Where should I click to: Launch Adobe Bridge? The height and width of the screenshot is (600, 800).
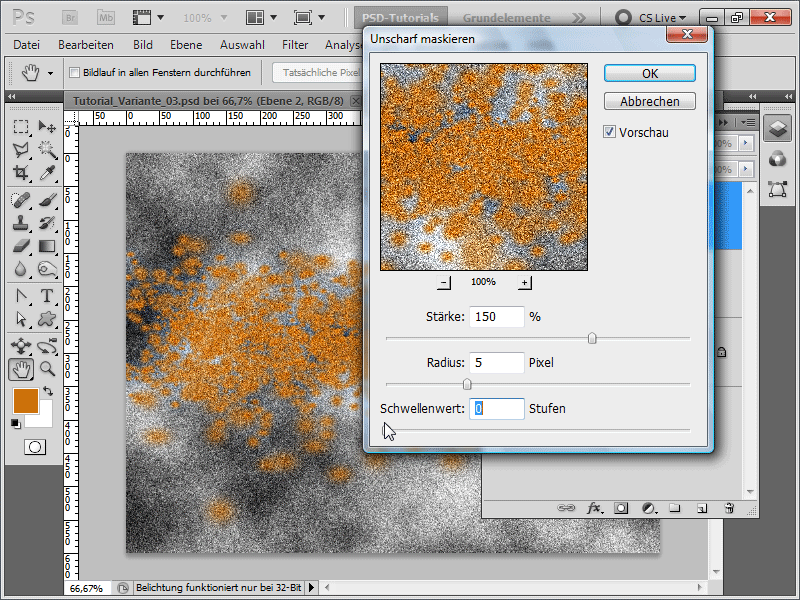(x=70, y=18)
